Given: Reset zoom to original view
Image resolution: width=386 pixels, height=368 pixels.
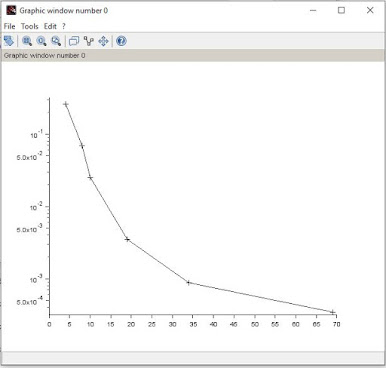Looking at the screenshot, I should 42,41.
